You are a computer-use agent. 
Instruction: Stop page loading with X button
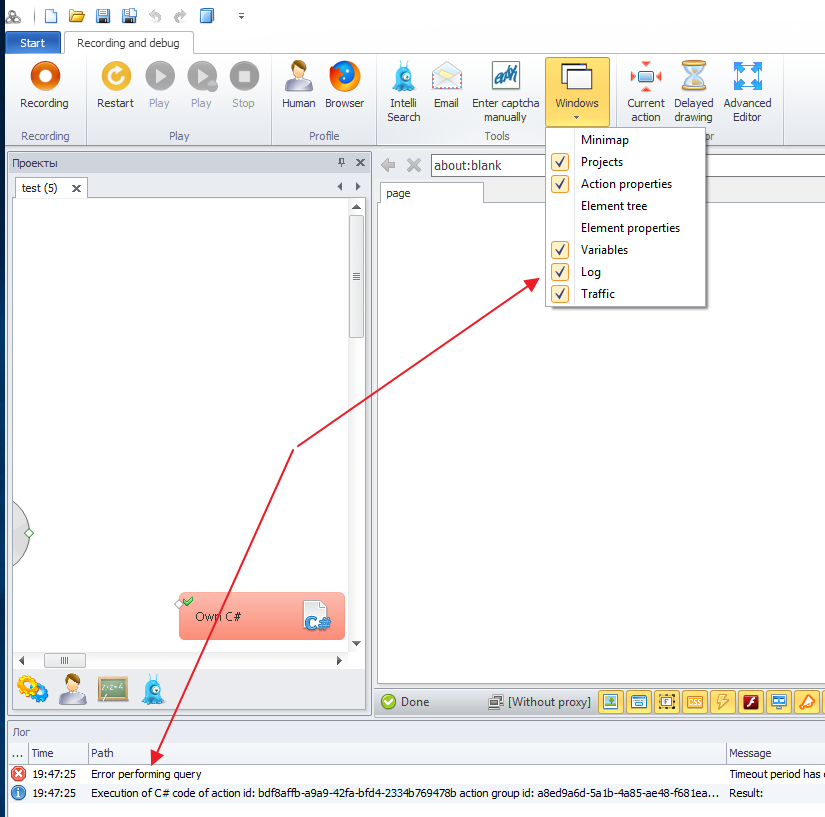414,165
